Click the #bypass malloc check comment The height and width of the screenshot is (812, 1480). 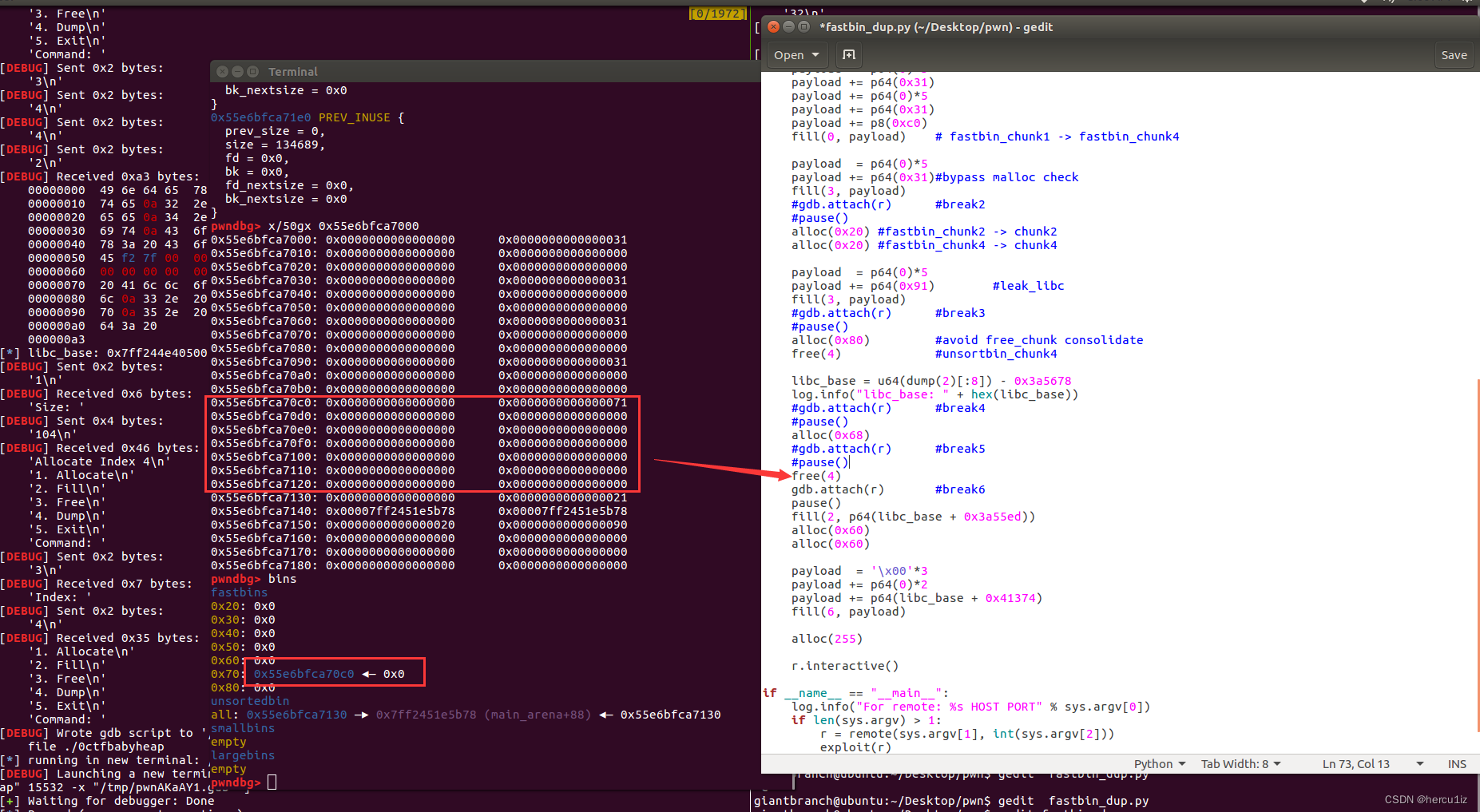(x=1006, y=177)
